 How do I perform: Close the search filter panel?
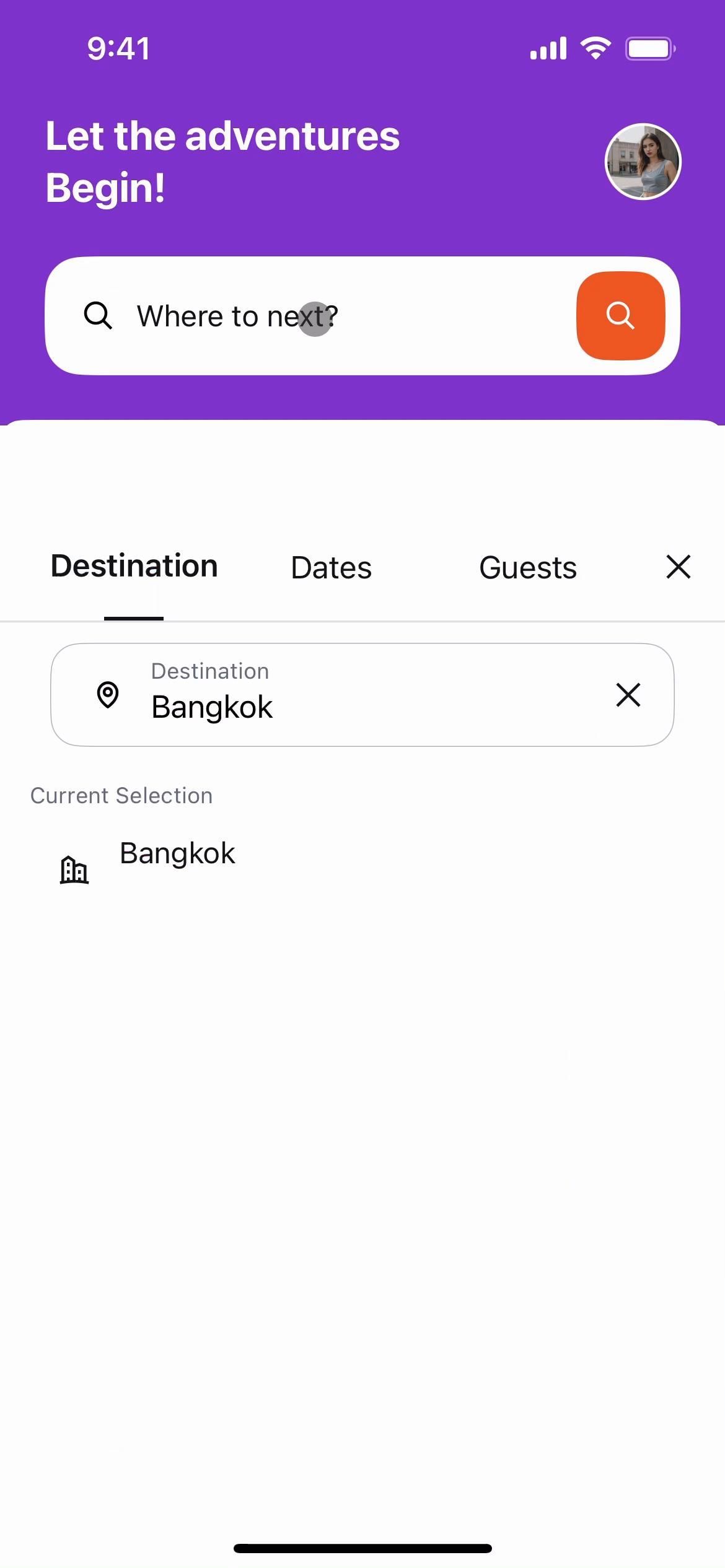[678, 567]
